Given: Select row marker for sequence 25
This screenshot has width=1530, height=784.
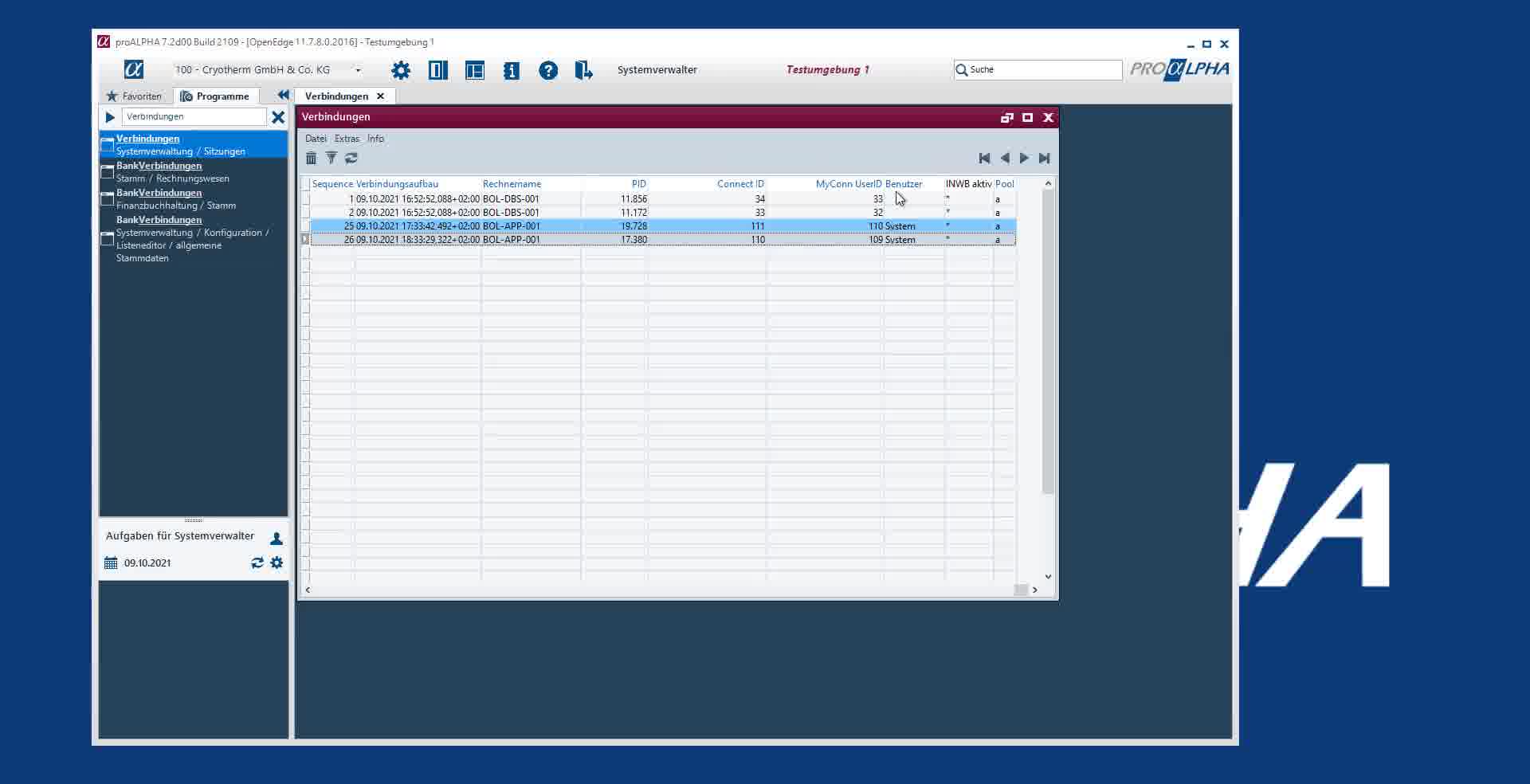Looking at the screenshot, I should point(305,226).
